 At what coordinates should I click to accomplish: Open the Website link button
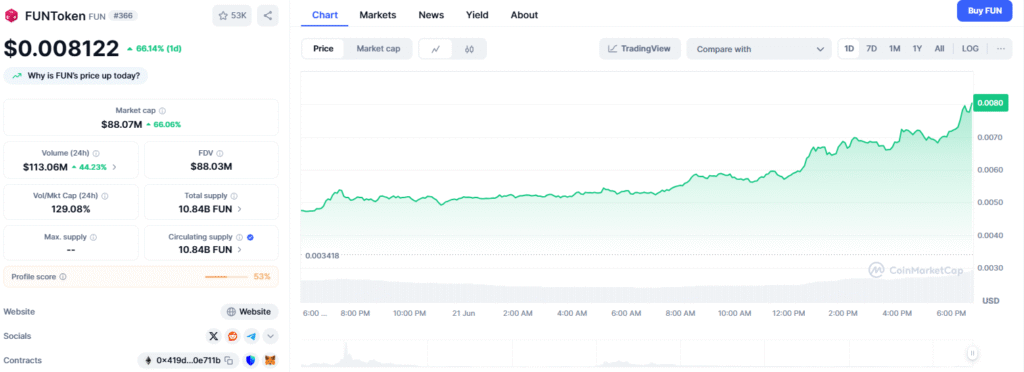click(x=249, y=312)
